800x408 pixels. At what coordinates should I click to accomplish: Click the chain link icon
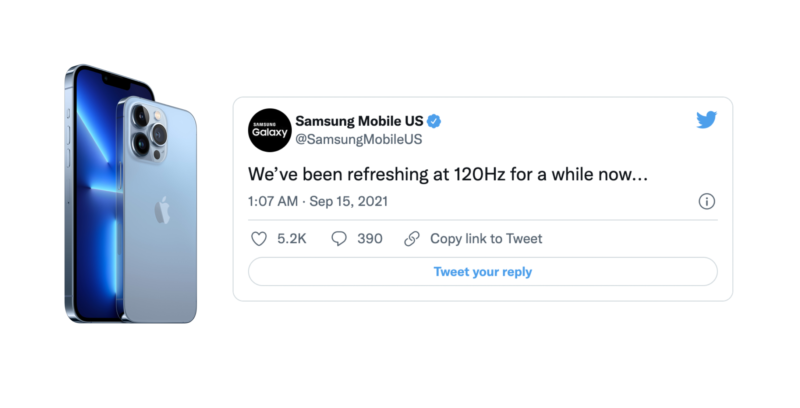coord(412,239)
